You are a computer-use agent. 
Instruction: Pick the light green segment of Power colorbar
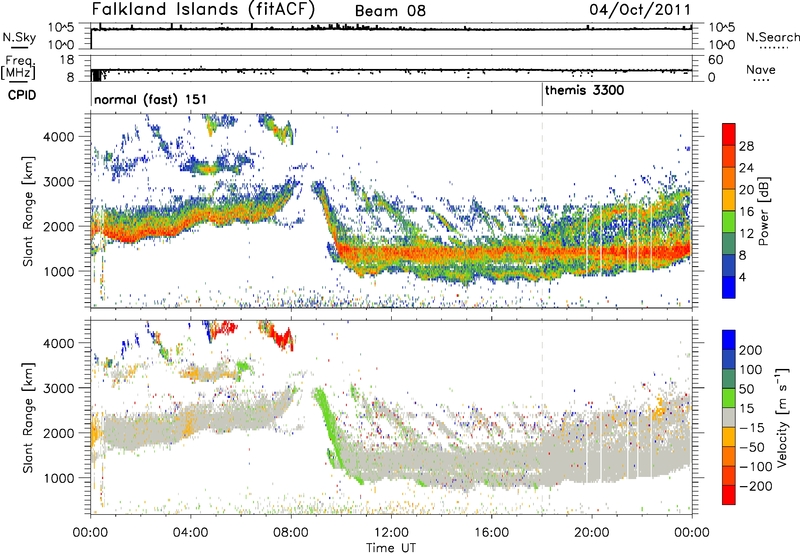[x=729, y=222]
